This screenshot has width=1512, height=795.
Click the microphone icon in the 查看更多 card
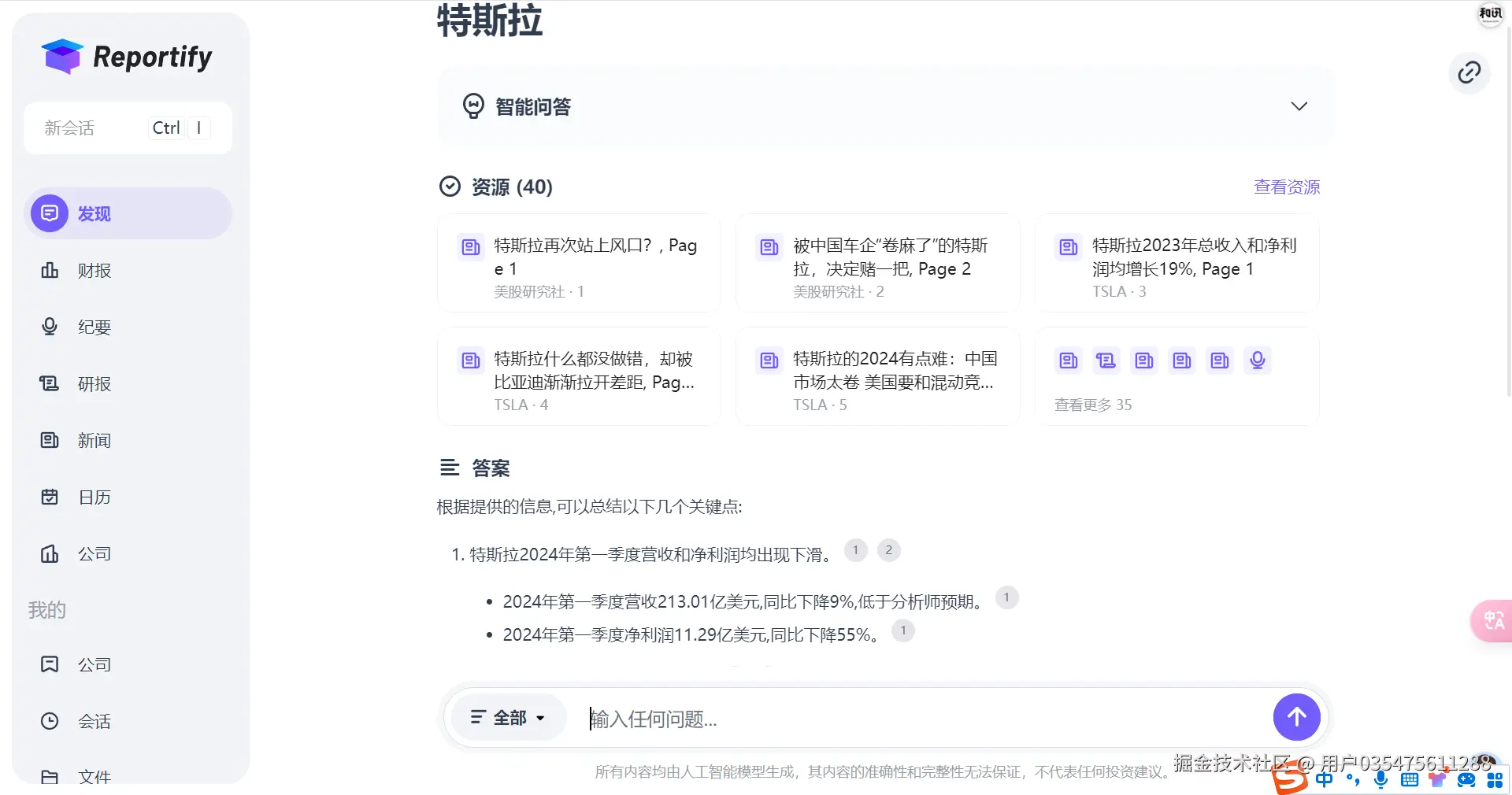point(1257,361)
